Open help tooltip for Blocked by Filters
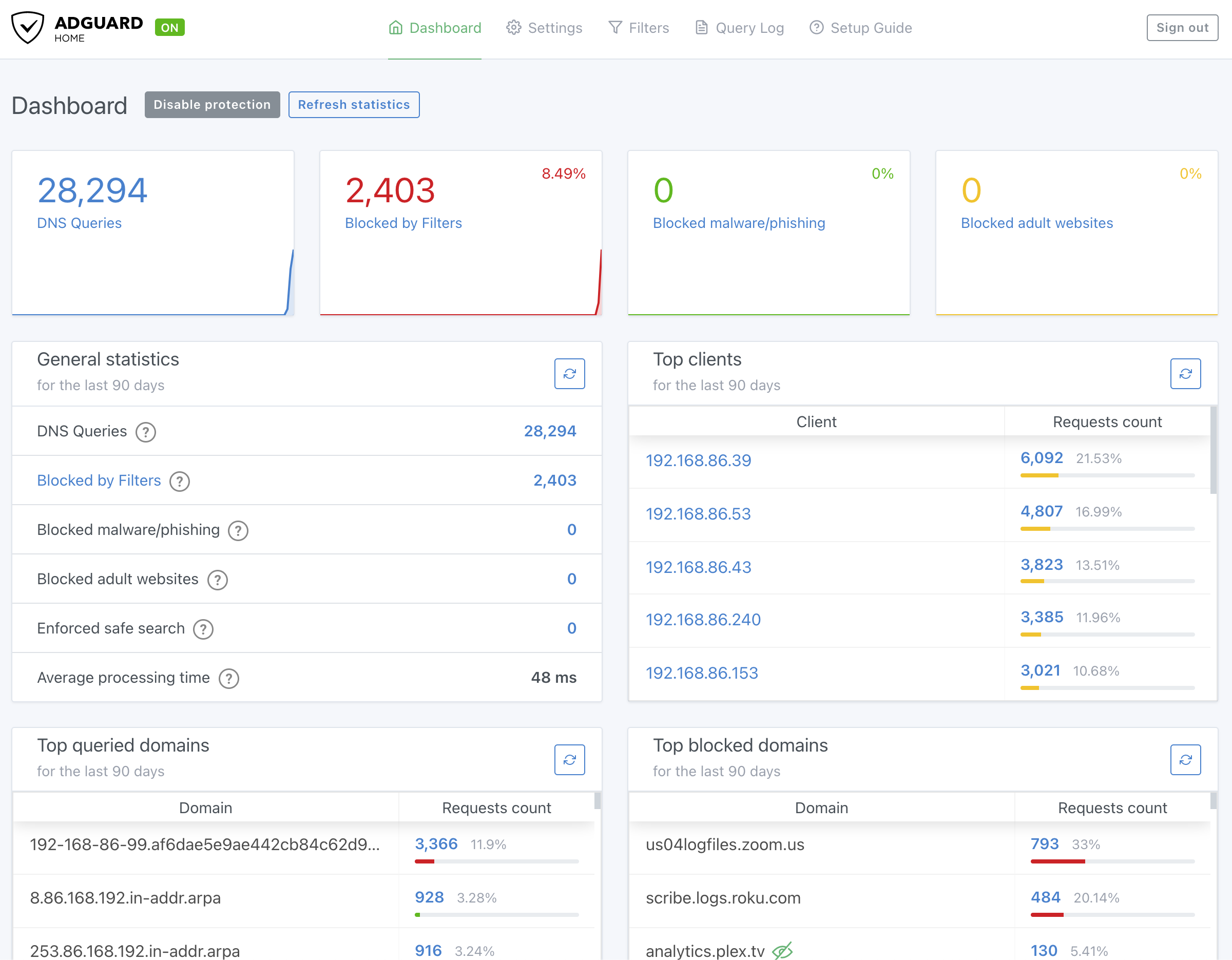Image resolution: width=1232 pixels, height=960 pixels. pos(179,481)
